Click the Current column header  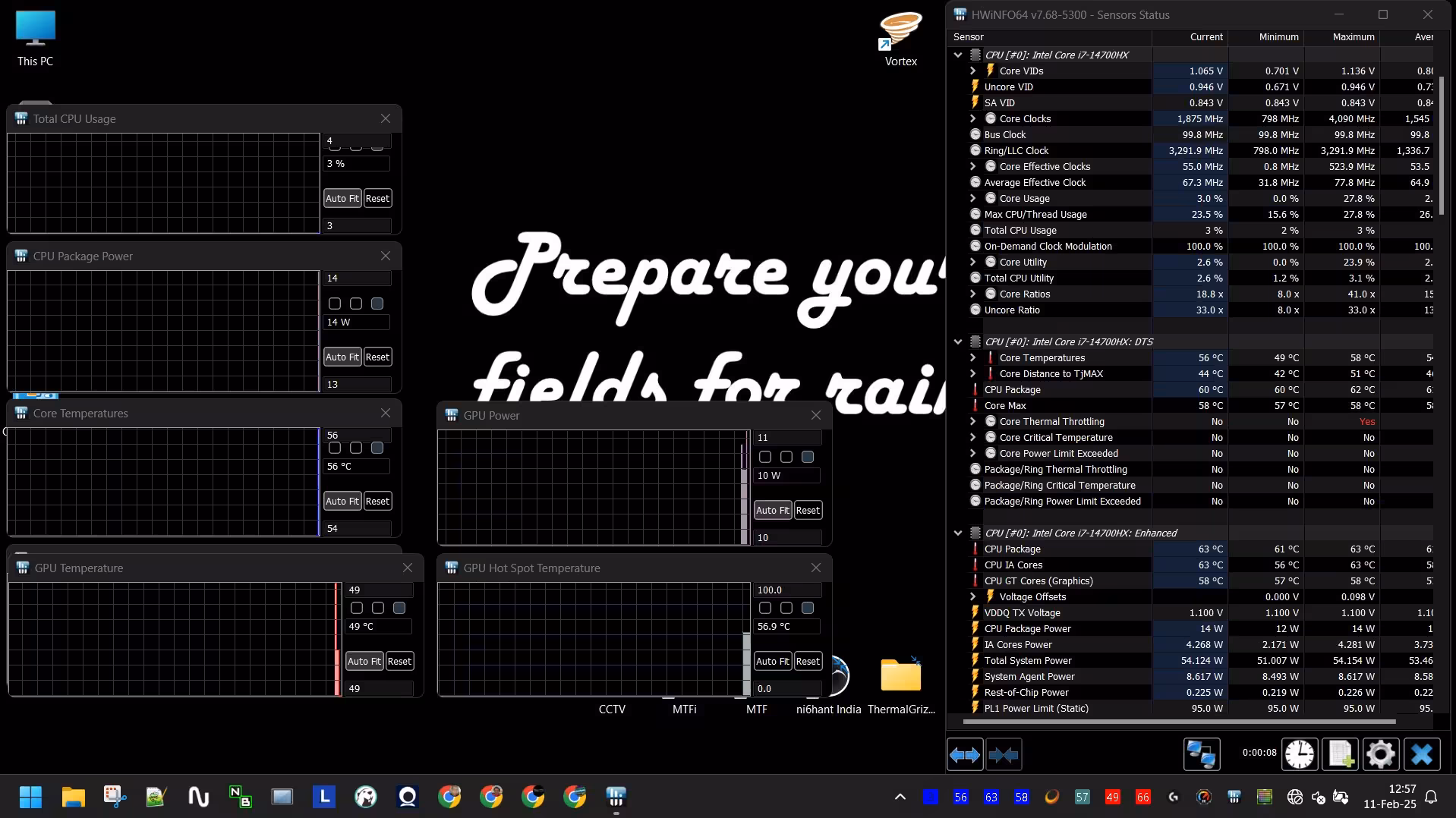(1205, 36)
